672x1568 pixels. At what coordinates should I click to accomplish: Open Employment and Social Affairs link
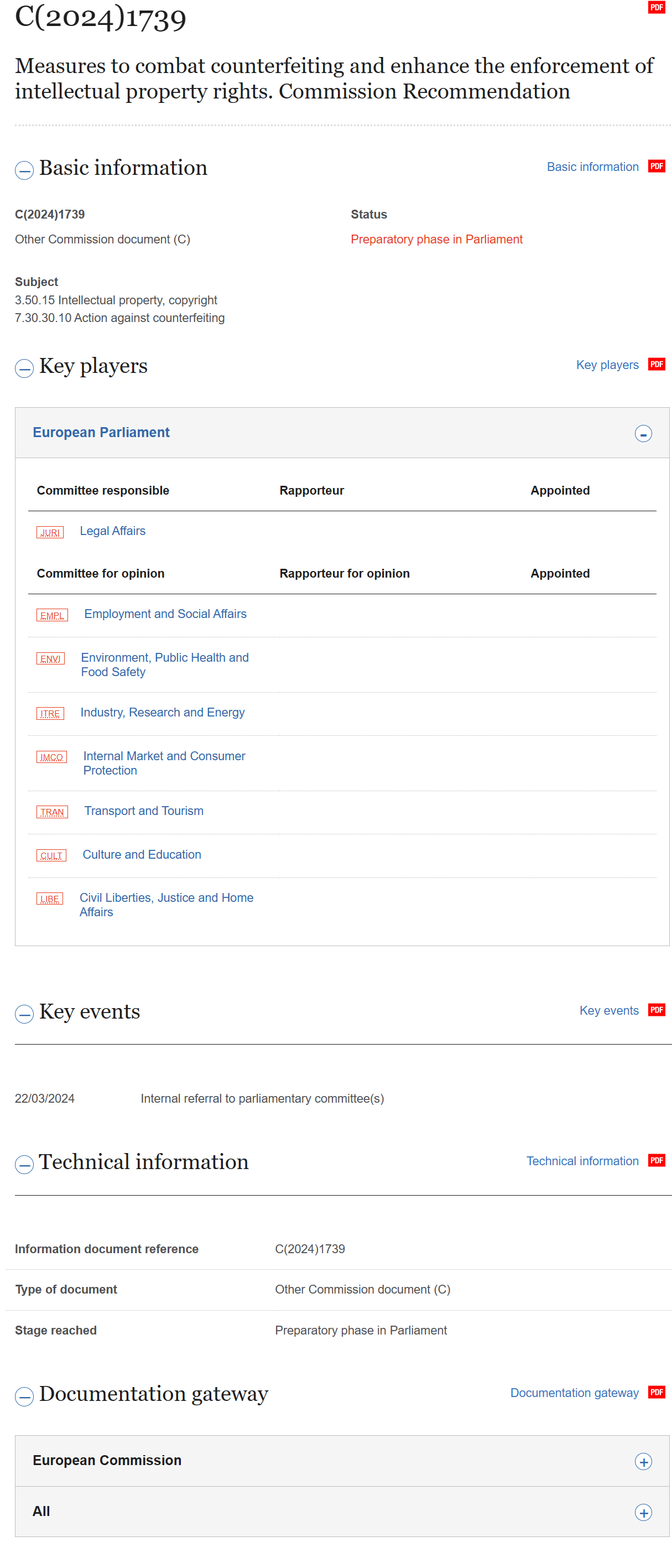pos(165,614)
